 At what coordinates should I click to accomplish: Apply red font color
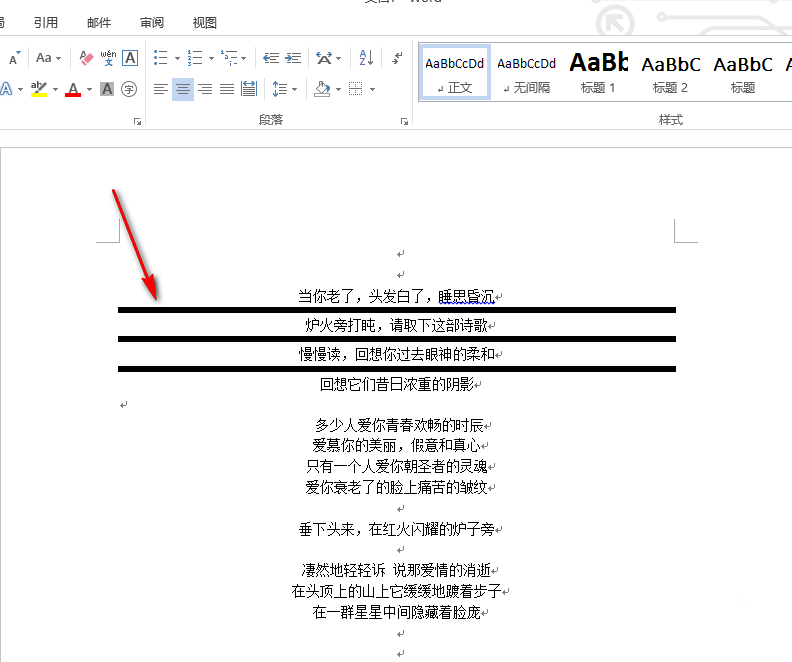coord(73,89)
